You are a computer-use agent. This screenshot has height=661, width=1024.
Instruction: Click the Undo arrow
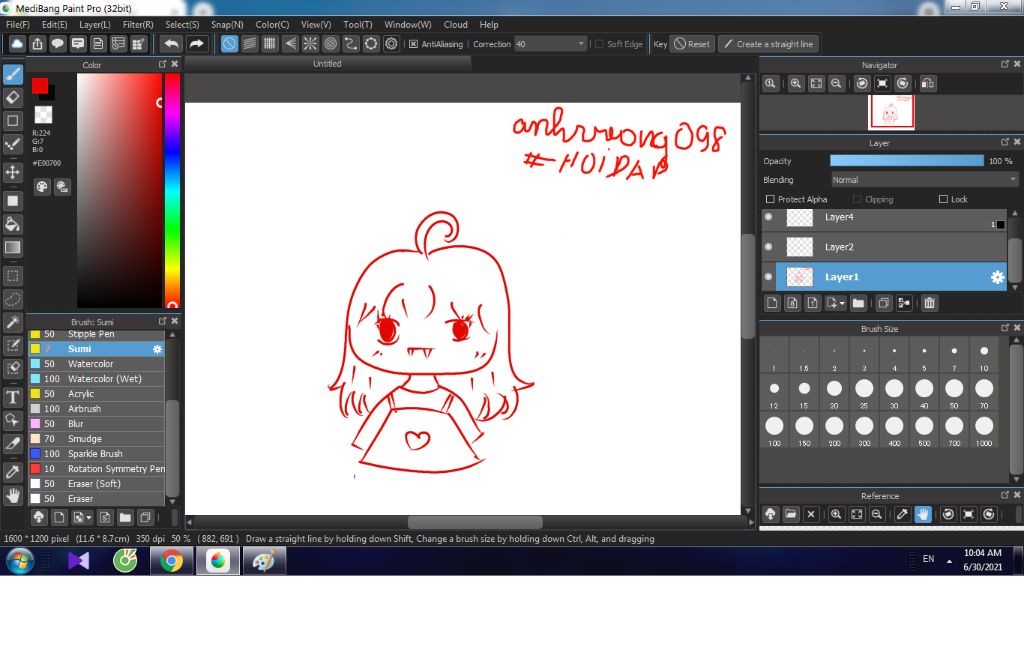(x=172, y=44)
